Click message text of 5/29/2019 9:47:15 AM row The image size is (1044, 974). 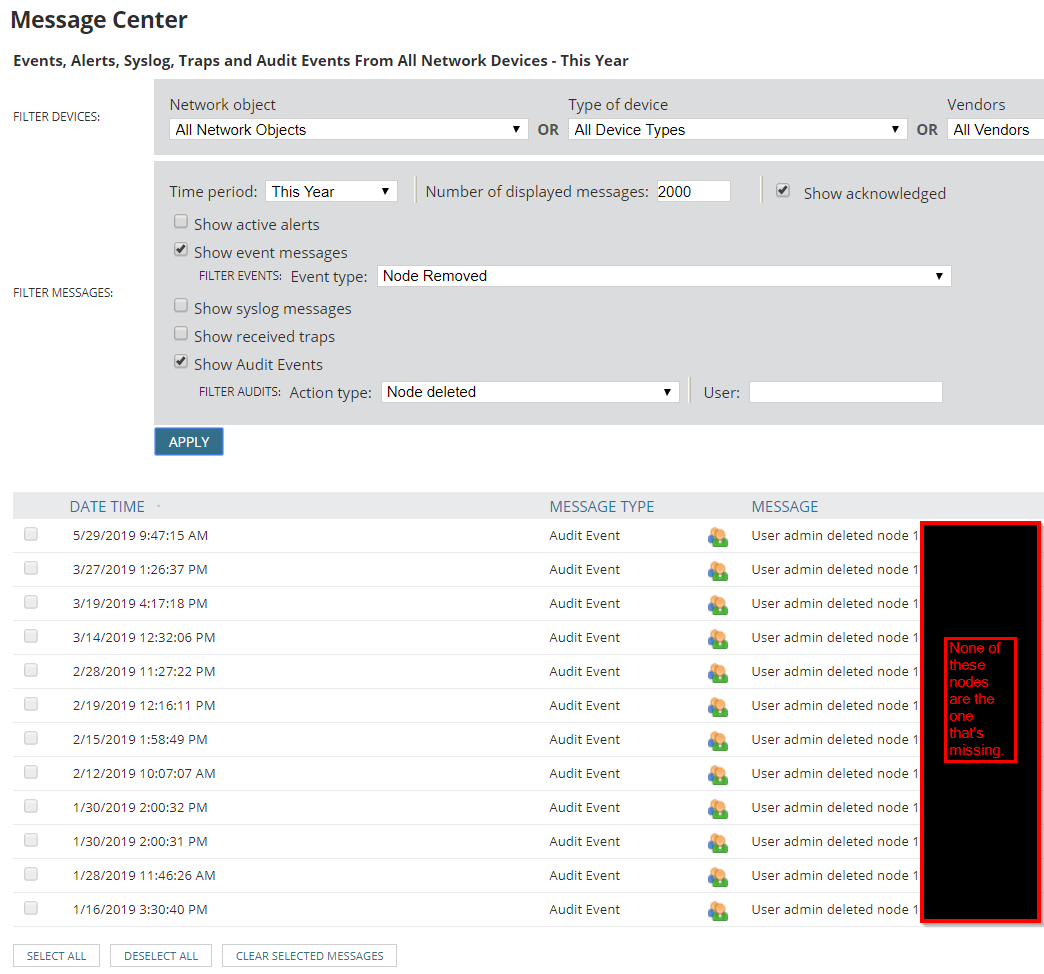tap(835, 535)
